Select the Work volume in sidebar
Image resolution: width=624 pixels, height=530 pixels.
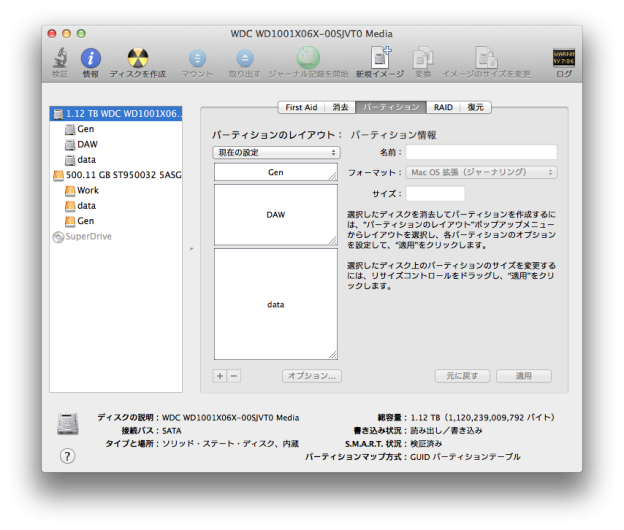[88, 190]
